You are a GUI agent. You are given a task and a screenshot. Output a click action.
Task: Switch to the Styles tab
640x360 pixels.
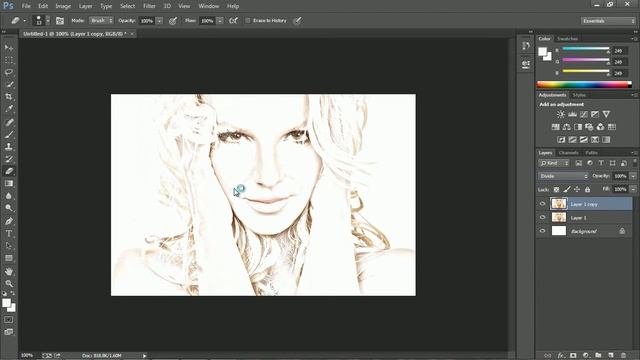(x=579, y=95)
